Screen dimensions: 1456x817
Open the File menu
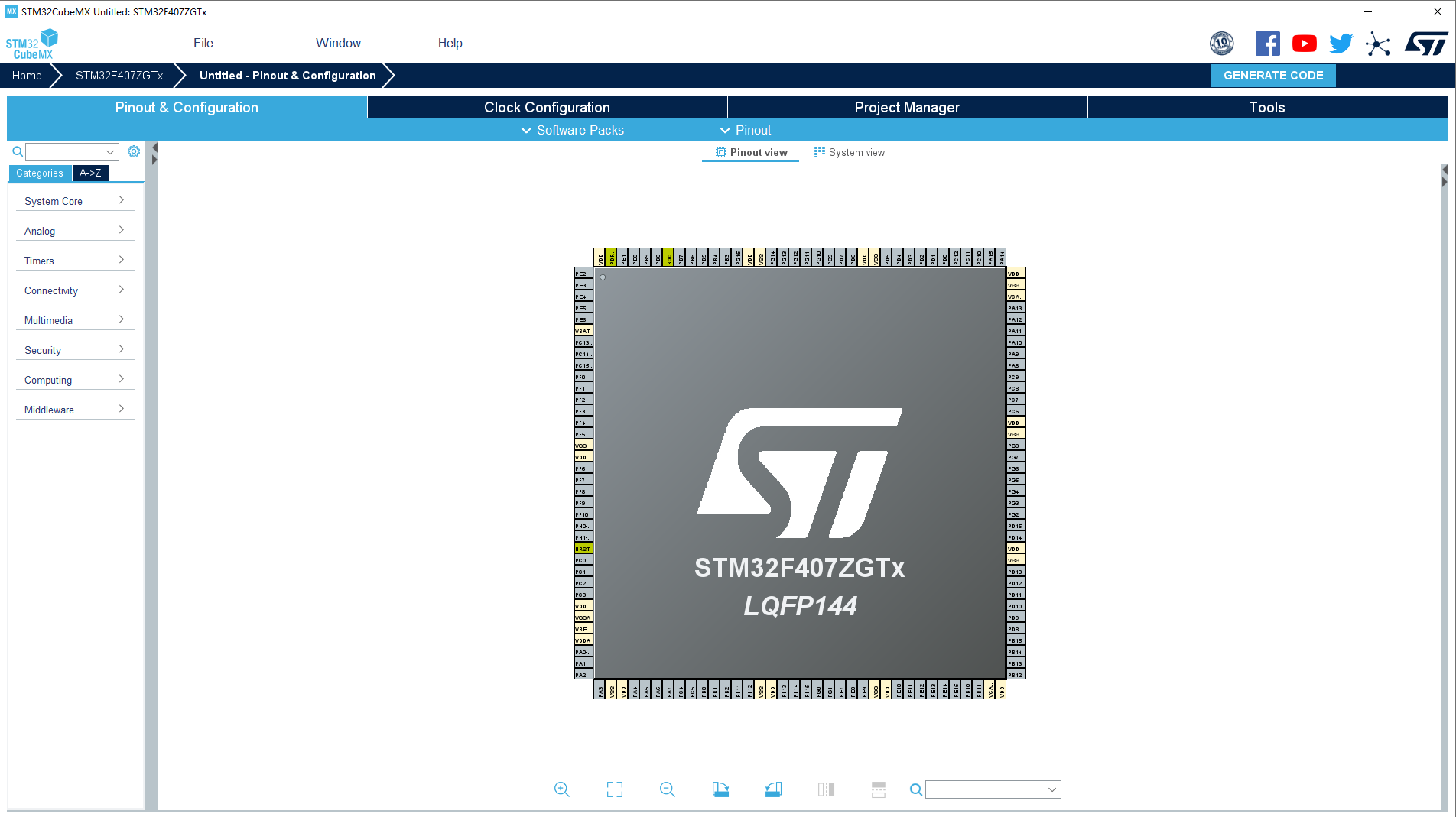pos(203,43)
